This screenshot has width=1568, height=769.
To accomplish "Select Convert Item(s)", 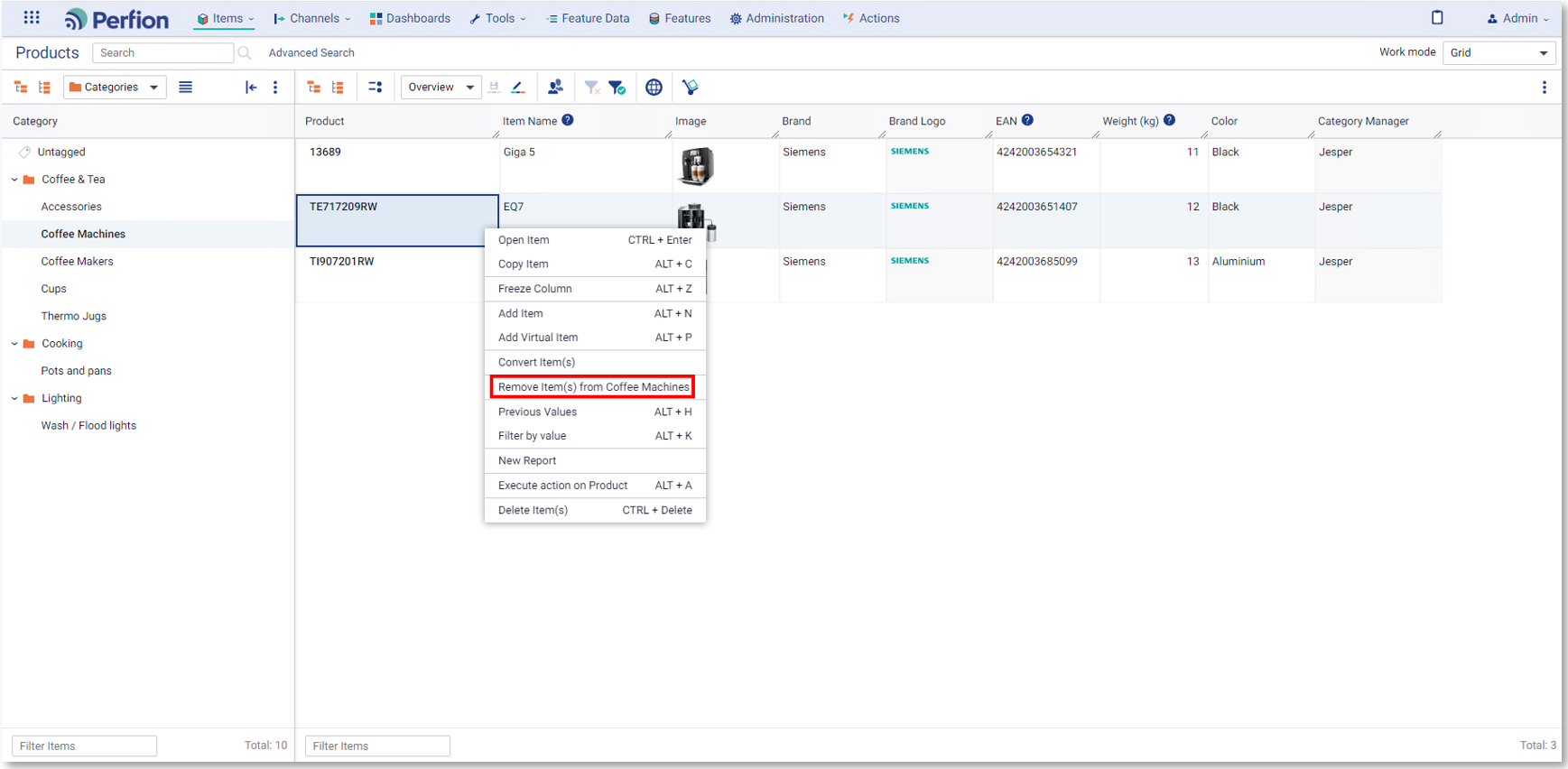I will pyautogui.click(x=595, y=363).
